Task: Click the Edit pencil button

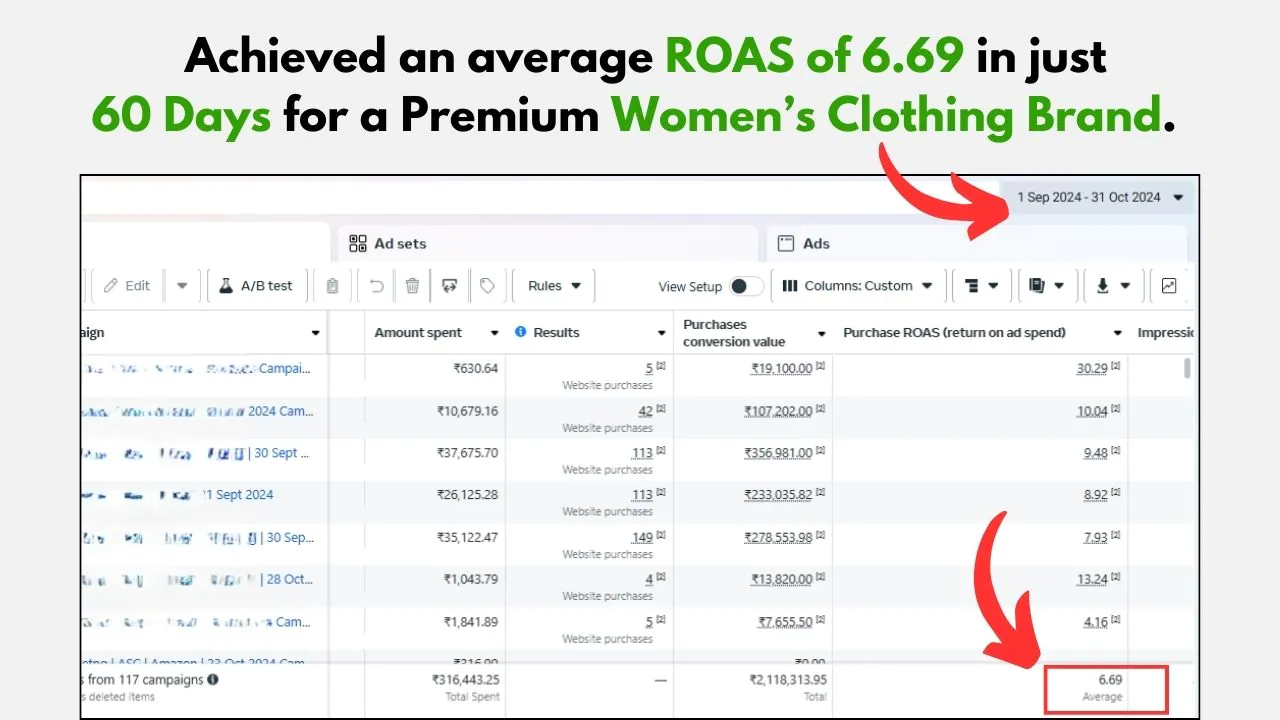Action: [x=126, y=286]
